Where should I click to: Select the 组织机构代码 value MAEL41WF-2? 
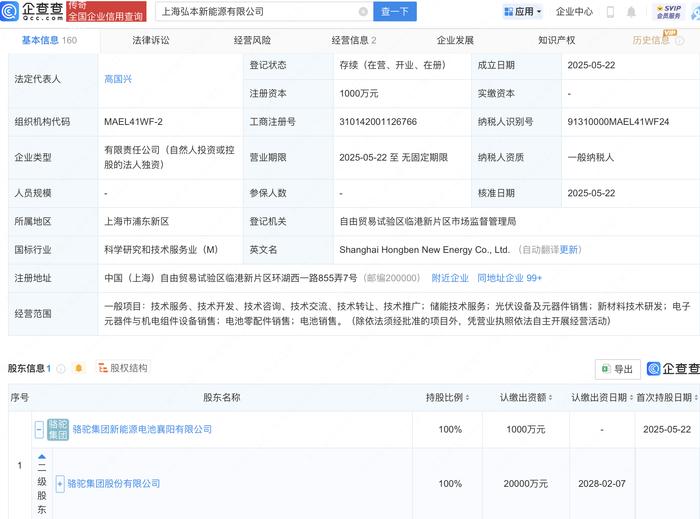tap(133, 121)
